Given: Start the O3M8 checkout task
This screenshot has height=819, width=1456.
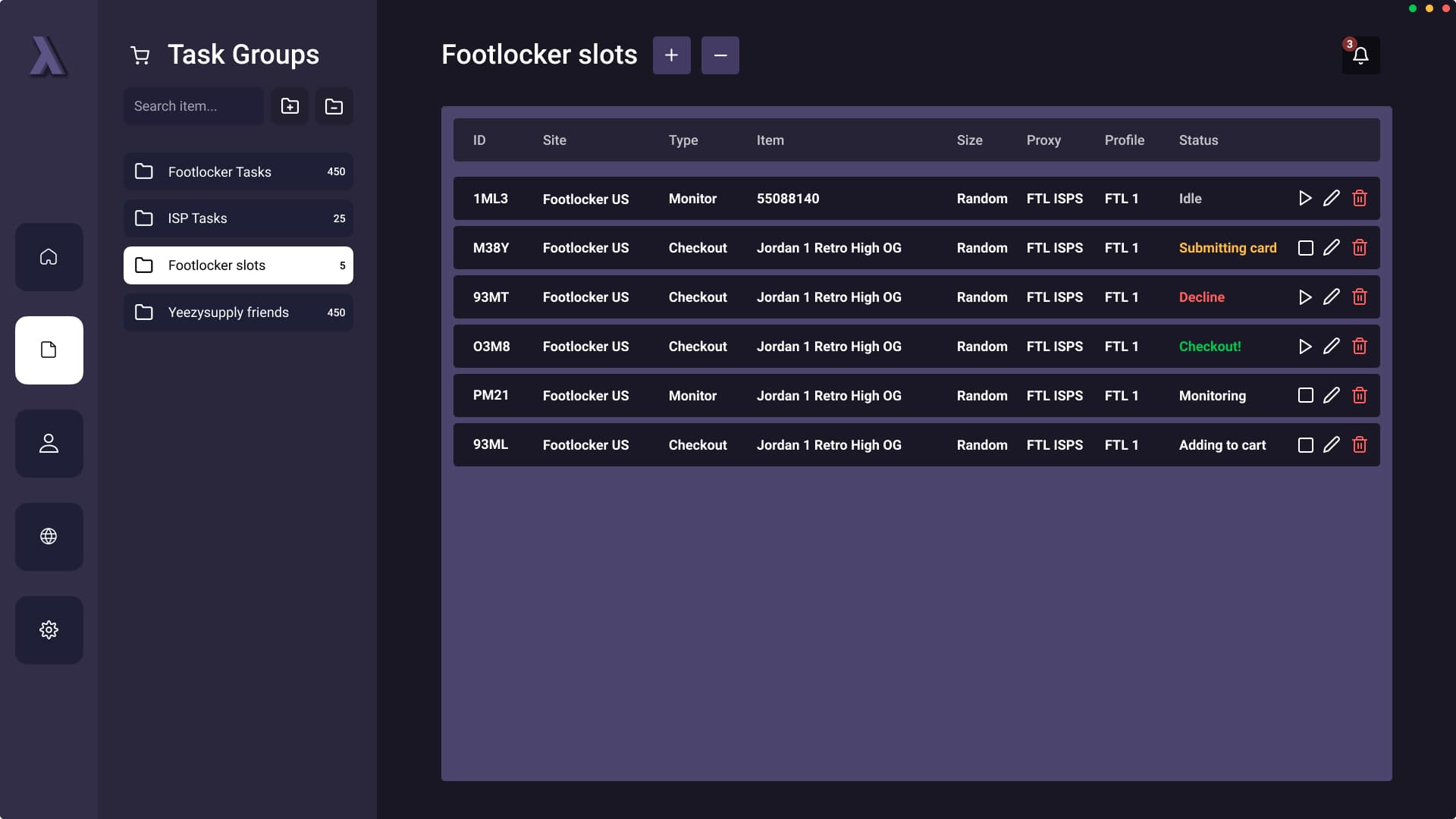Looking at the screenshot, I should (1304, 347).
